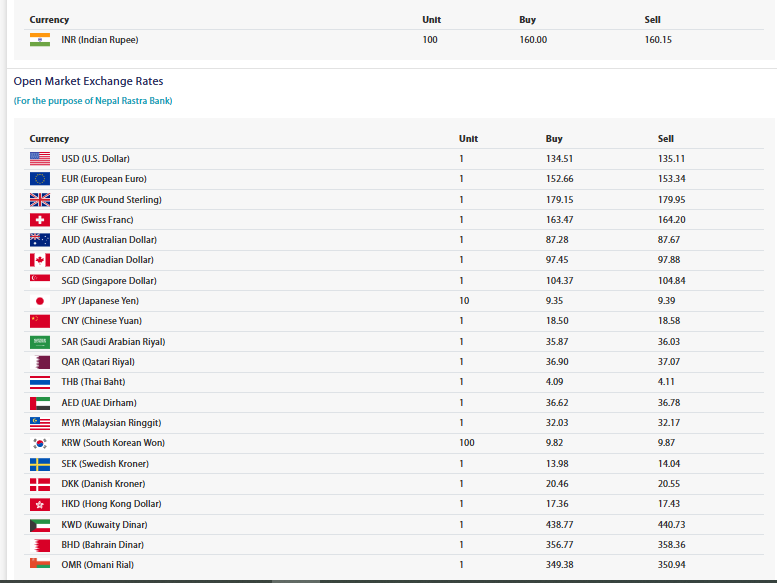This screenshot has height=583, width=777.
Task: Click the USD buy rate 134.51
Action: click(559, 159)
